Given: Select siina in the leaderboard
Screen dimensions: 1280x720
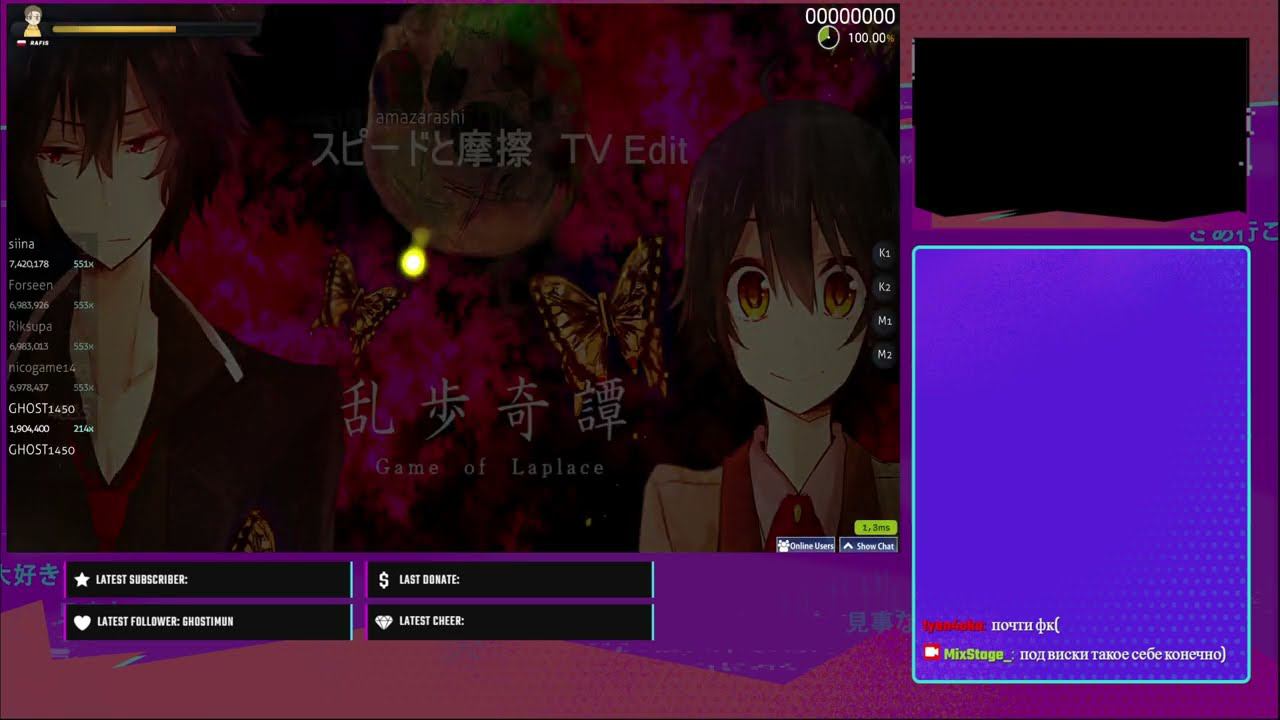Looking at the screenshot, I should point(22,244).
